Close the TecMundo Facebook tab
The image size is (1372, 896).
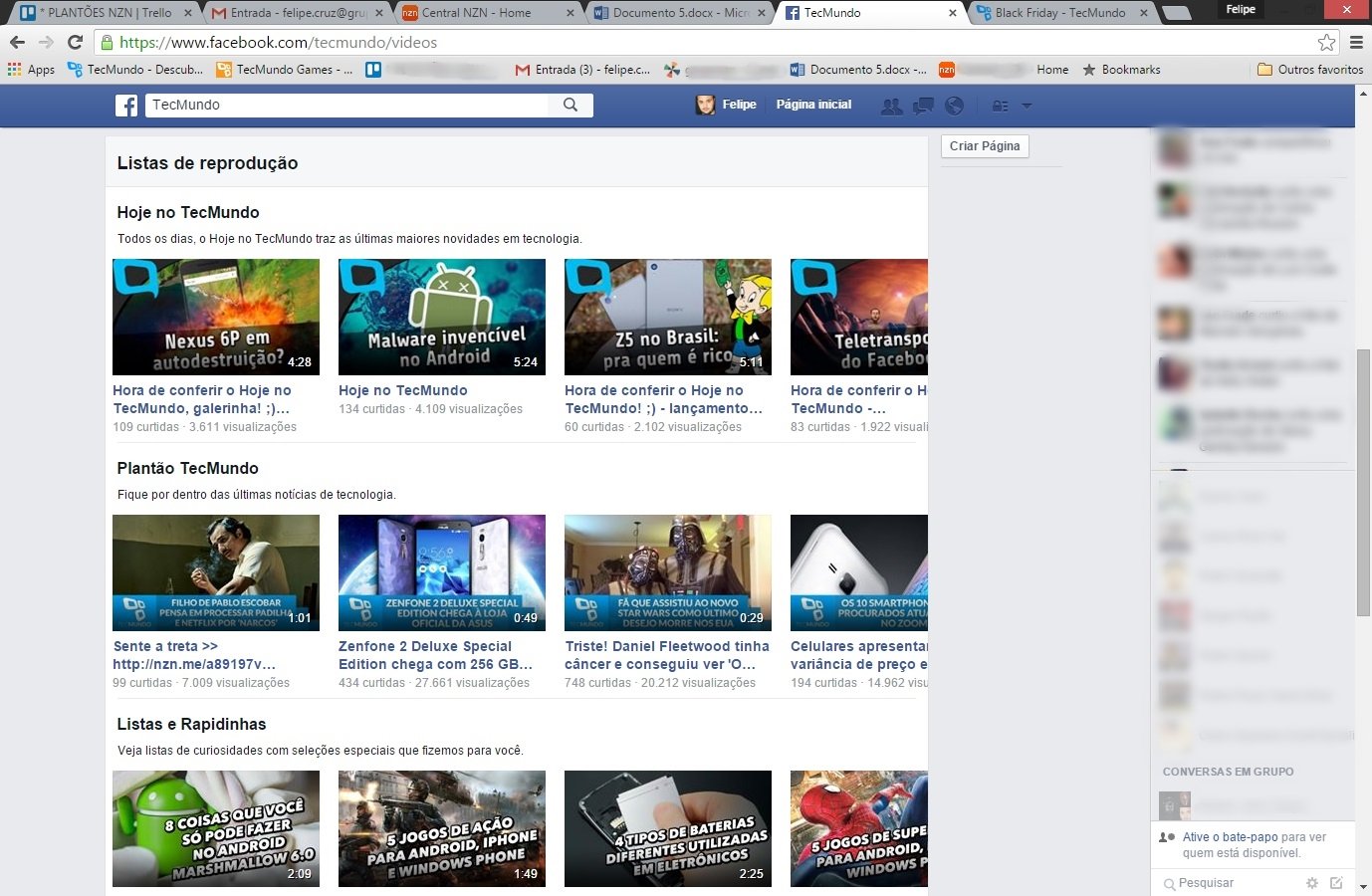952,13
